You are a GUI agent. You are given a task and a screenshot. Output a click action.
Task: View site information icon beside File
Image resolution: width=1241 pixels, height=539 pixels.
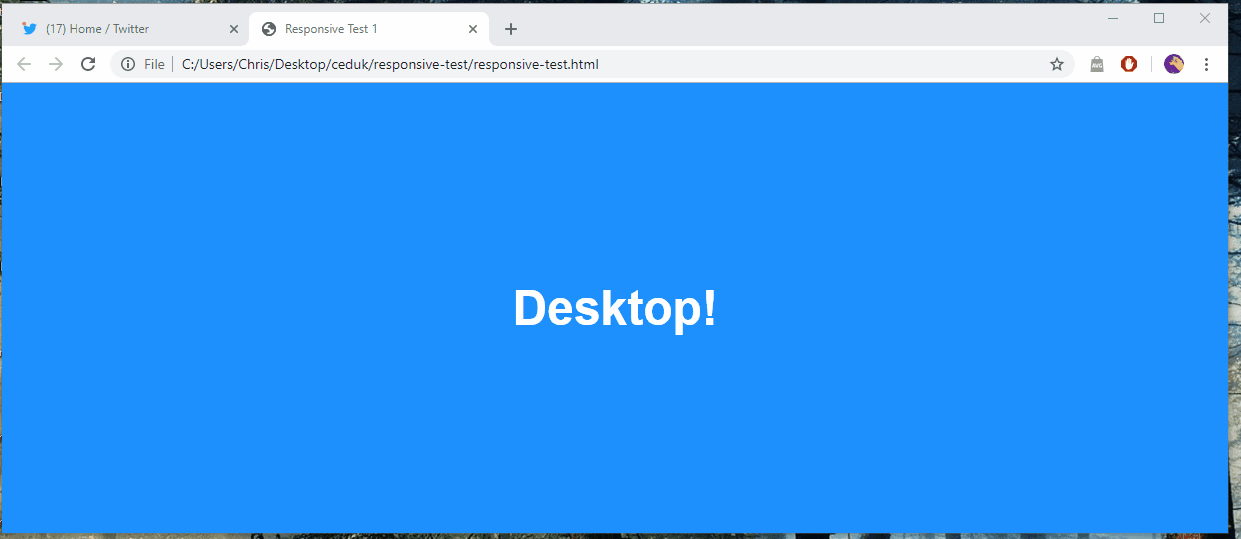(128, 64)
